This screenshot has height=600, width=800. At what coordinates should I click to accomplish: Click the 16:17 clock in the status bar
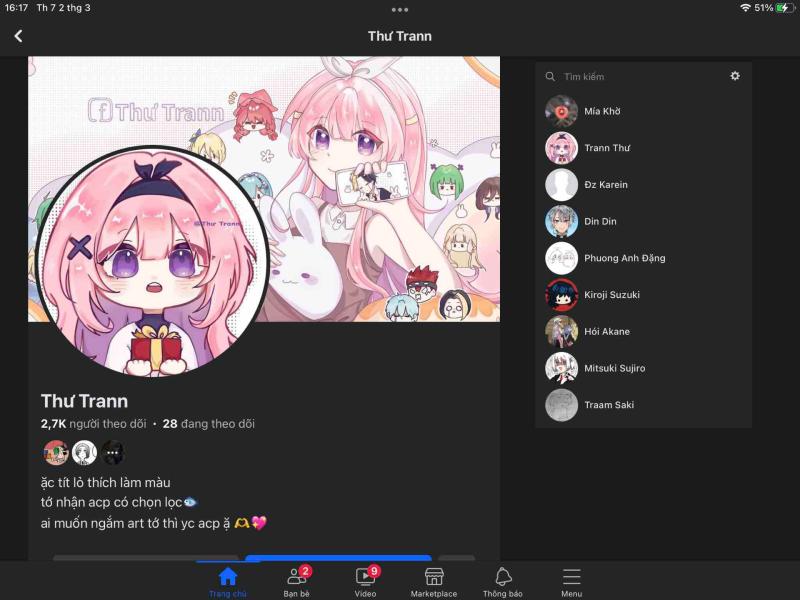point(16,8)
